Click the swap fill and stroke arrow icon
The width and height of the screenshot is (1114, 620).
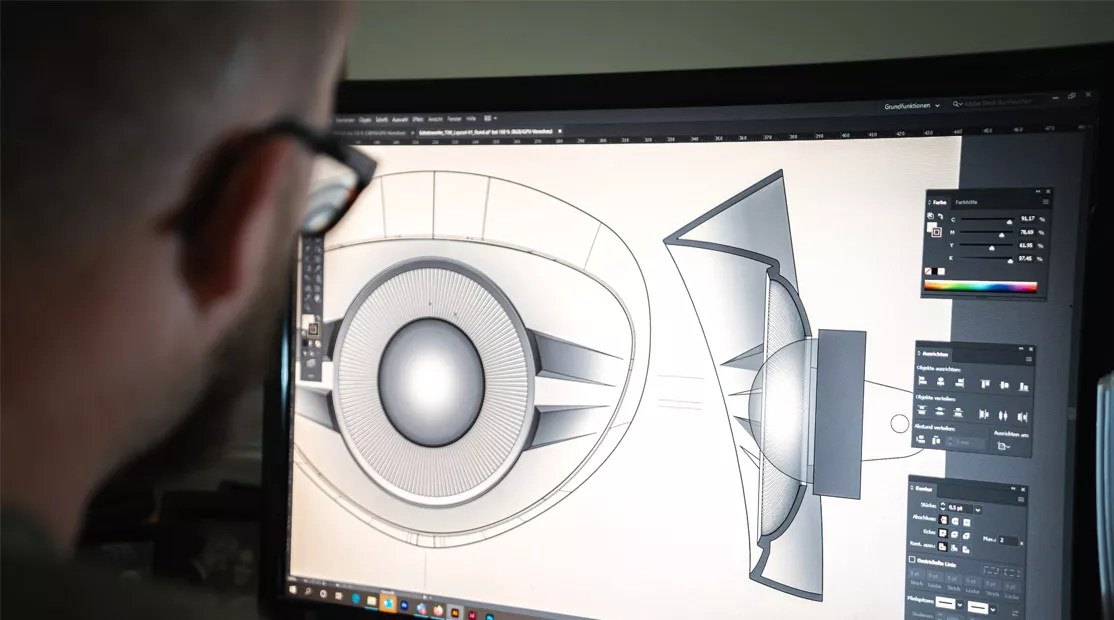[941, 217]
